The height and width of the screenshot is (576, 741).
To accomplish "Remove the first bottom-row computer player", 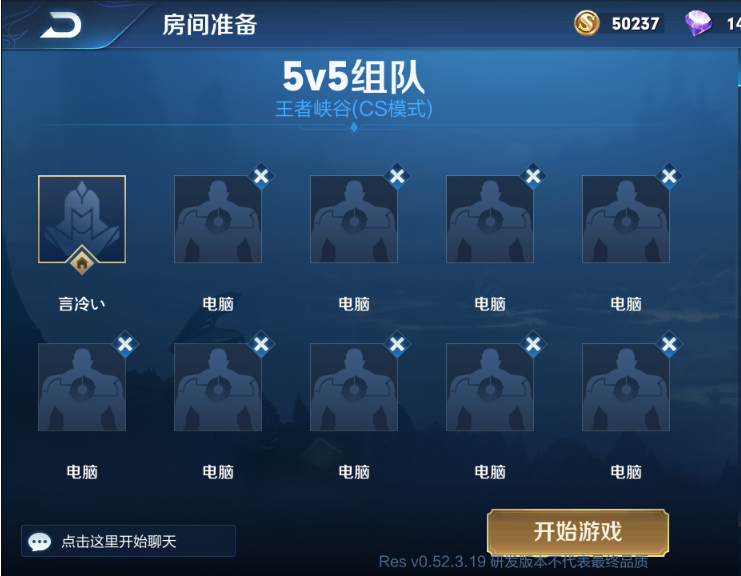I will click(x=125, y=344).
